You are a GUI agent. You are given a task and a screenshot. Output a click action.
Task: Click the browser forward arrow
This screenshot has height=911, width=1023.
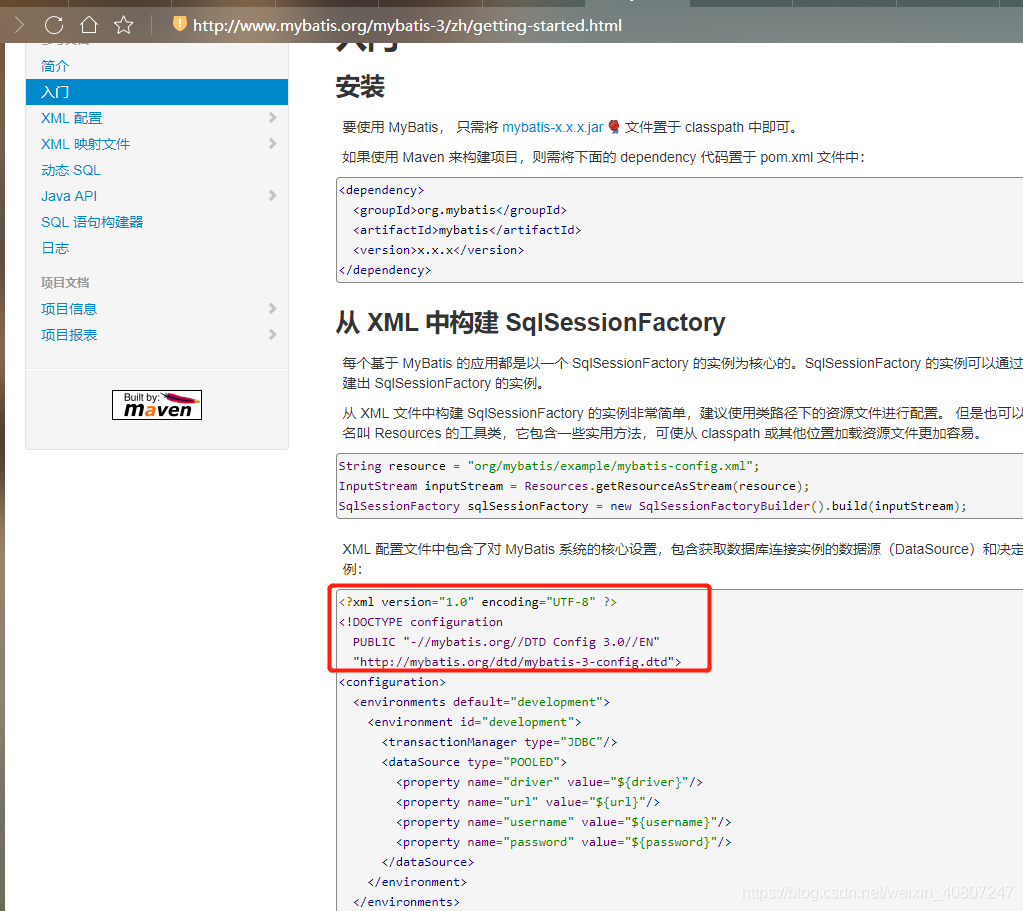pyautogui.click(x=20, y=25)
